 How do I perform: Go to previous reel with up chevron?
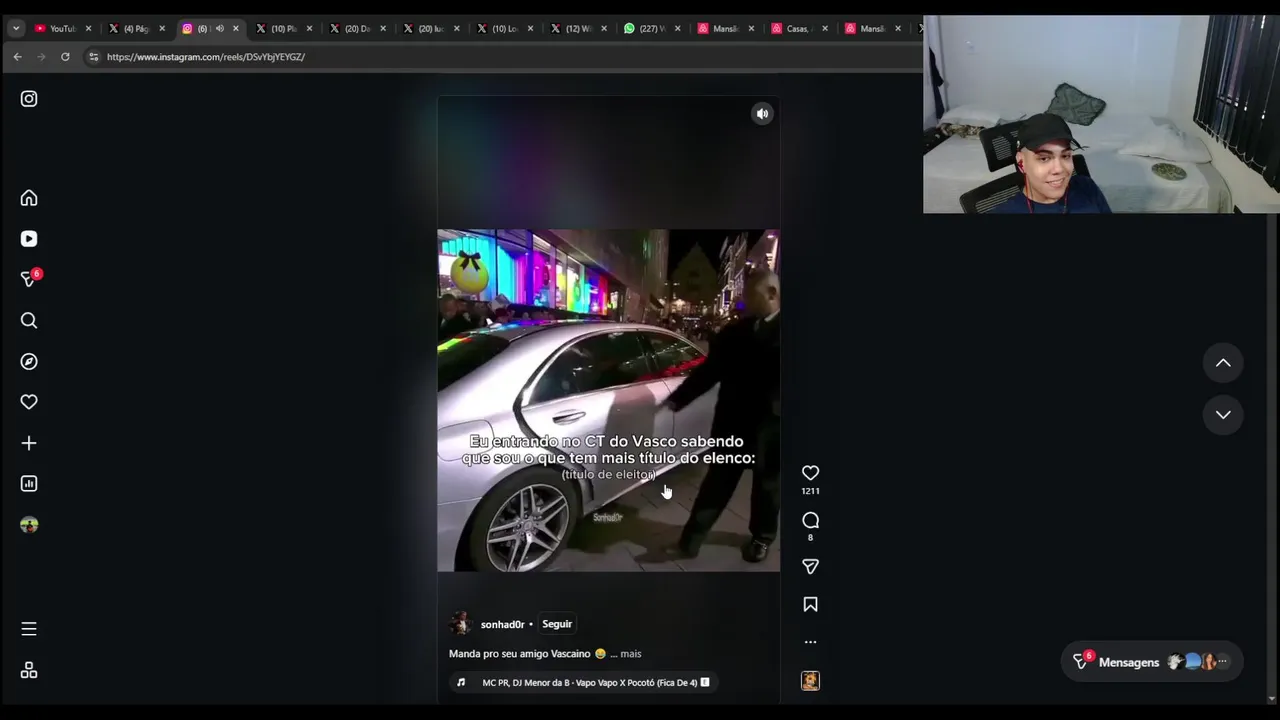tap(1223, 363)
